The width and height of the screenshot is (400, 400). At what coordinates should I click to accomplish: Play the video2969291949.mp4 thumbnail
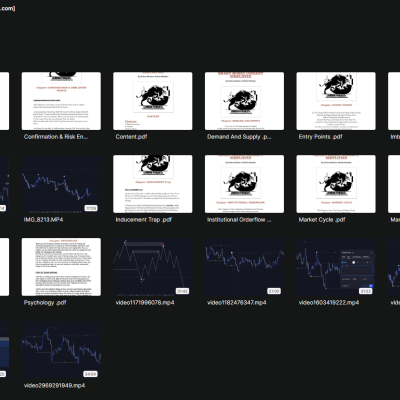click(61, 350)
